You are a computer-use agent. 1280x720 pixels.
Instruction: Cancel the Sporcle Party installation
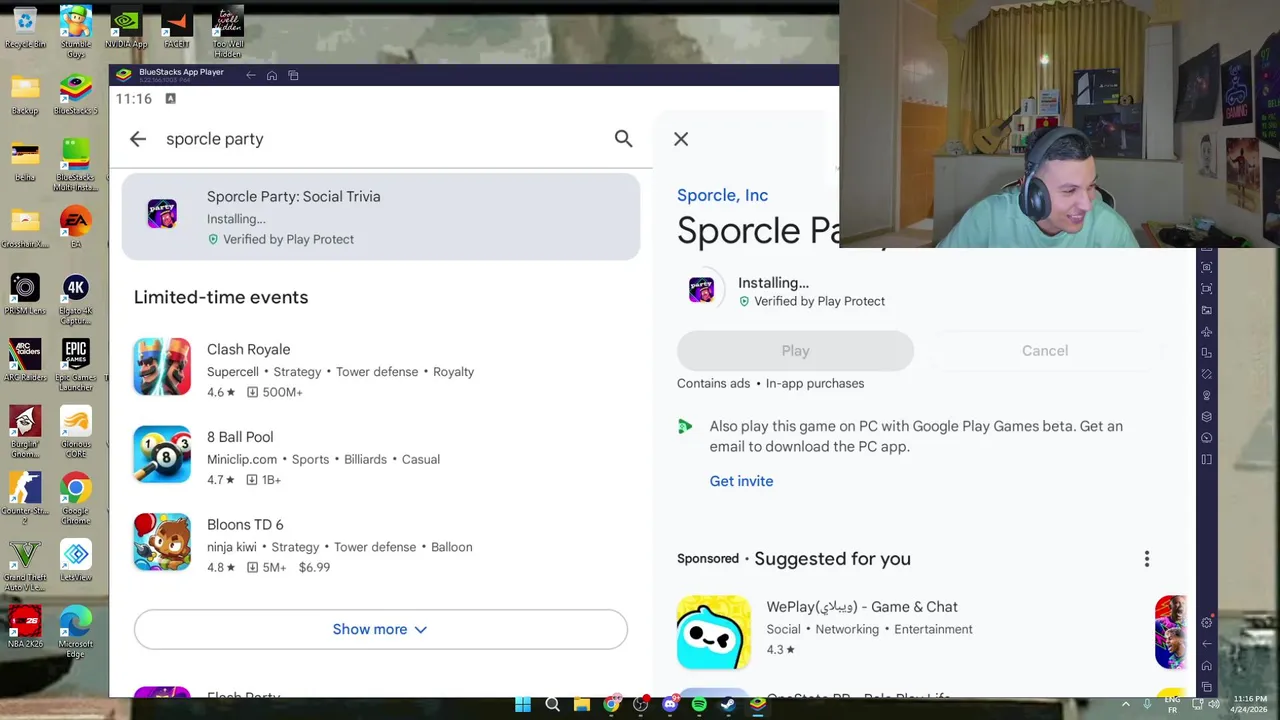1045,351
